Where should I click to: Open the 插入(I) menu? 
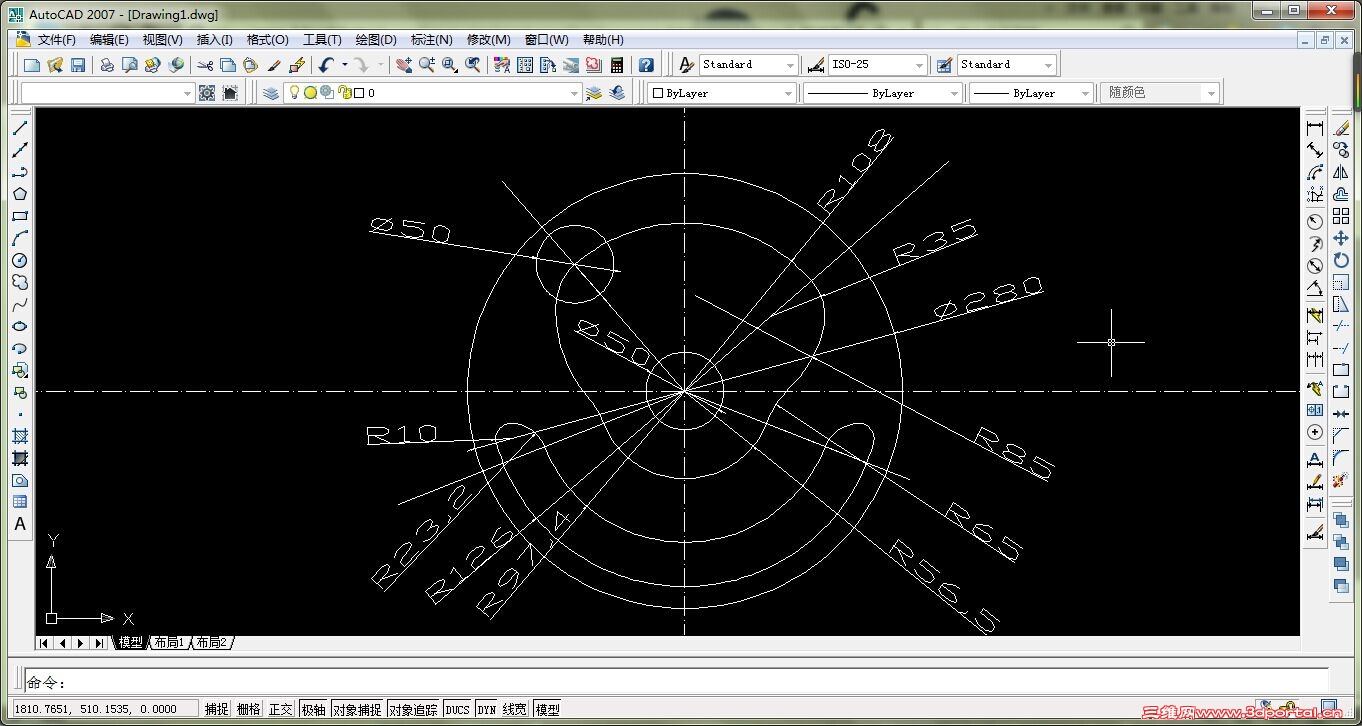click(x=214, y=40)
